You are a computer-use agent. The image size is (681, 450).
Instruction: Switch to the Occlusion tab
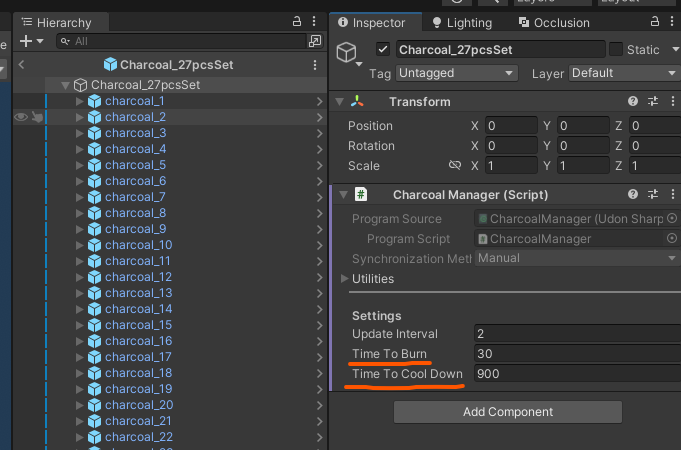point(554,22)
